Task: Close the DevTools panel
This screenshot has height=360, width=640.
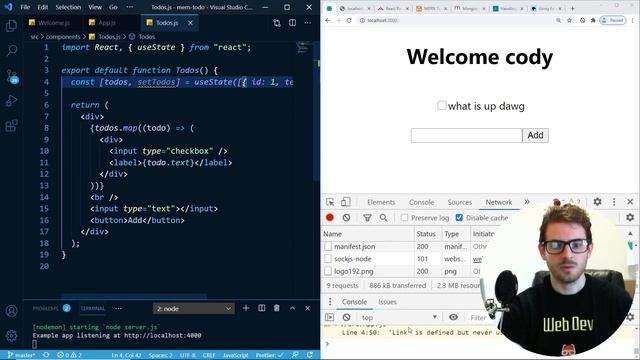Action: pos(630,202)
